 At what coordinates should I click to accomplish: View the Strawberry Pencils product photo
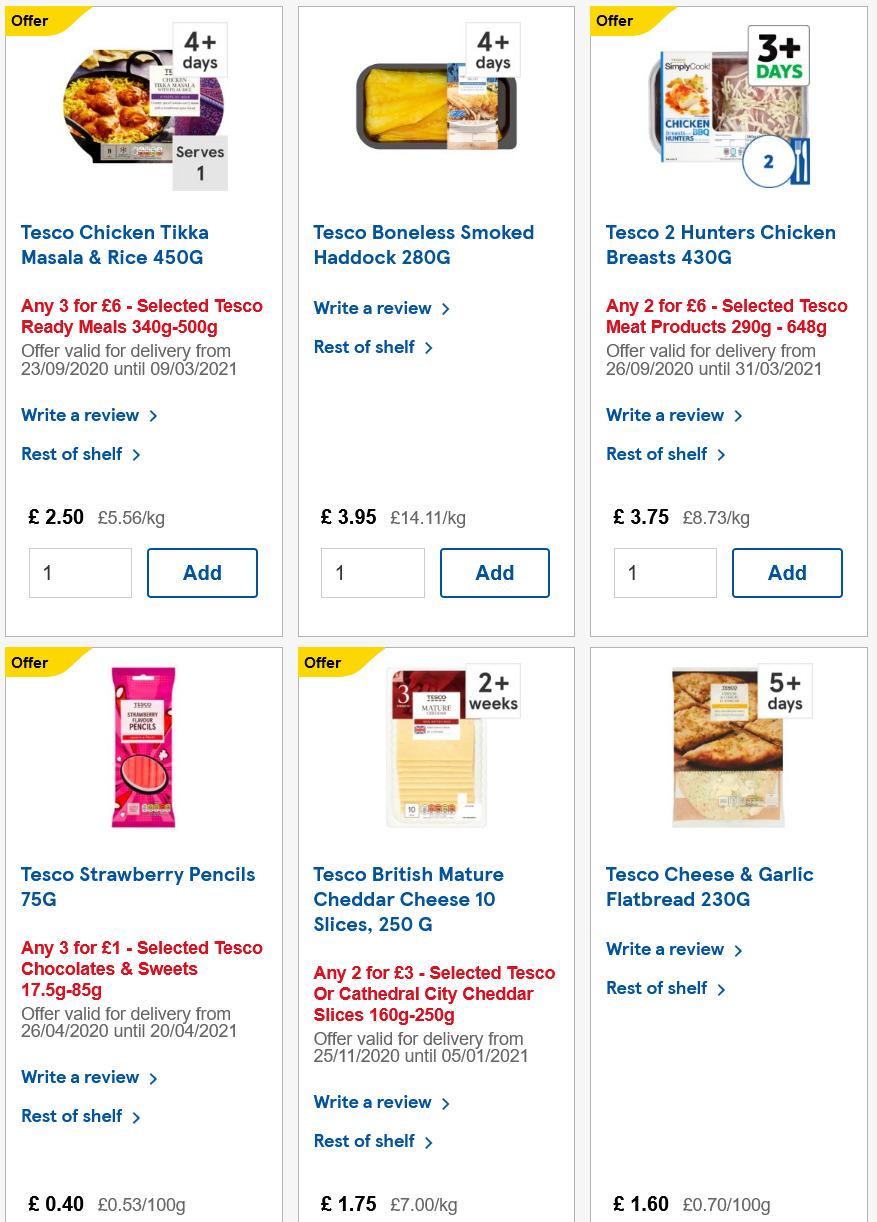click(143, 746)
